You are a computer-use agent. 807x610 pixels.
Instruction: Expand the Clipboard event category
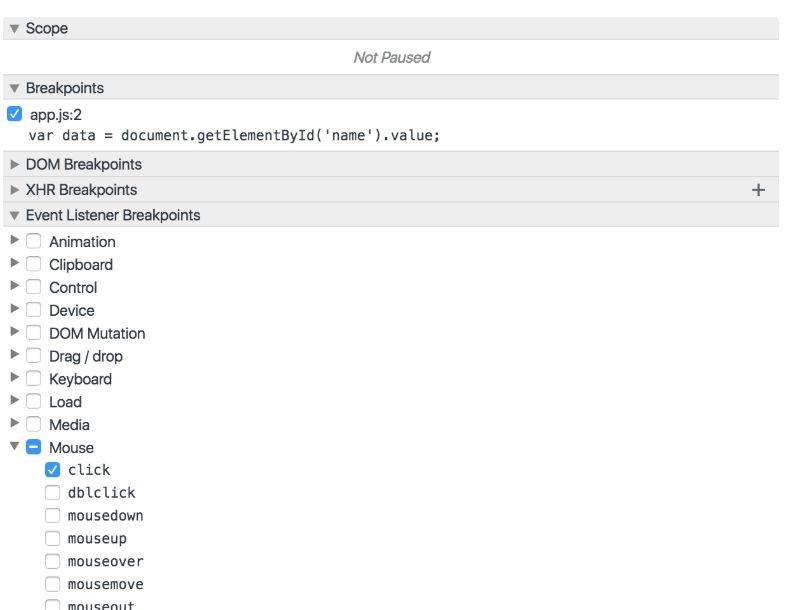14,264
